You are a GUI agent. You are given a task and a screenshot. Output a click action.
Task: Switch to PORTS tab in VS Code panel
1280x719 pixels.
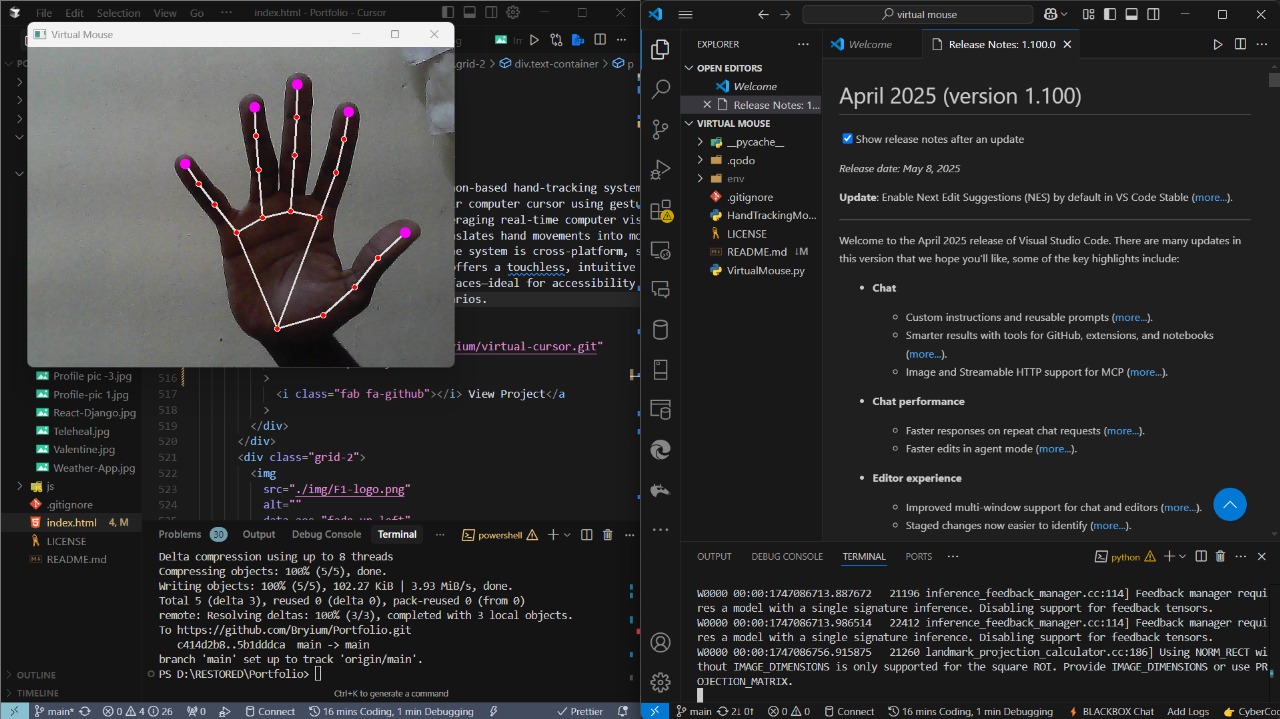coord(918,557)
